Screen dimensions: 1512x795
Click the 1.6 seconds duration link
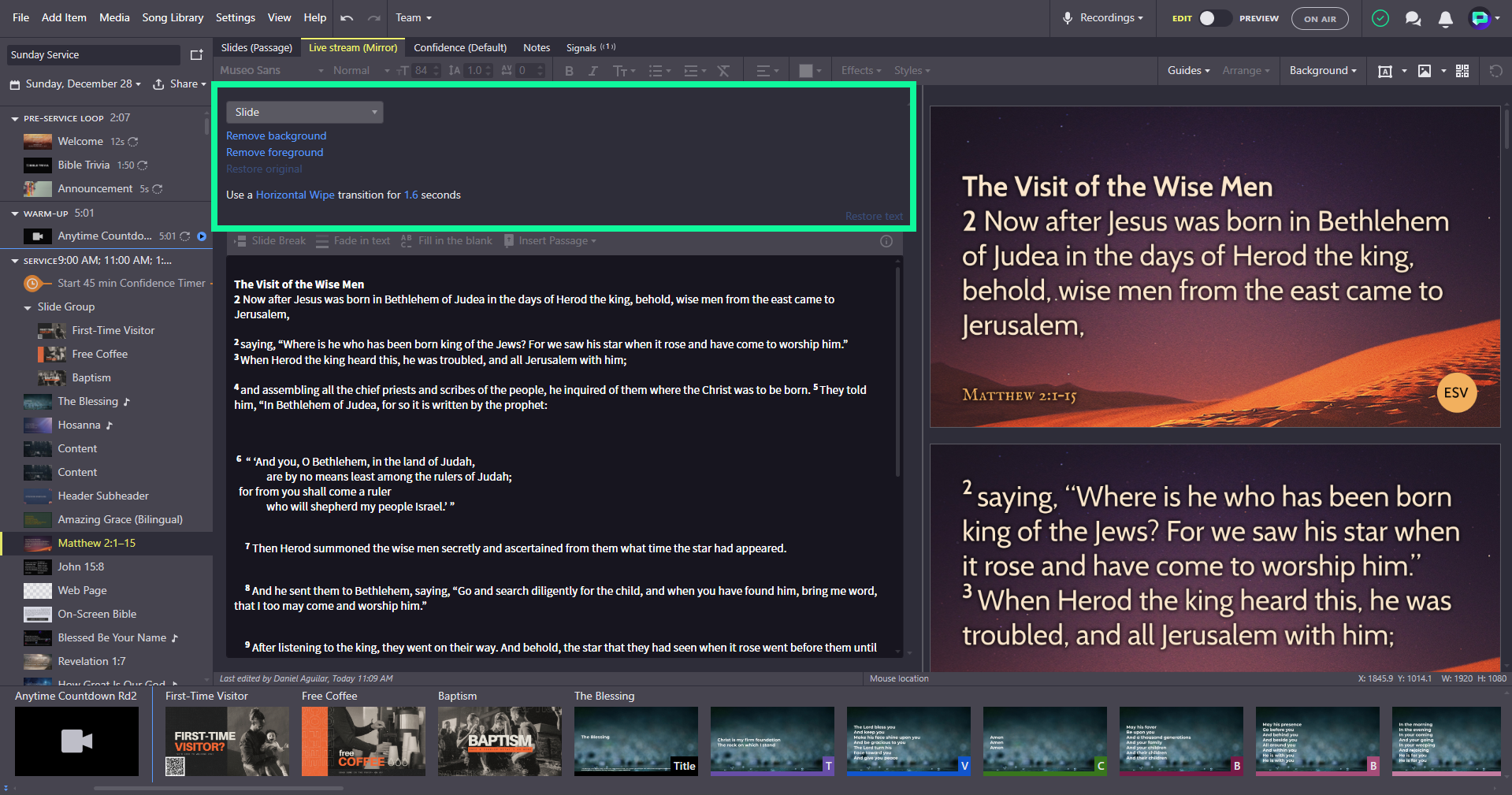coord(411,195)
